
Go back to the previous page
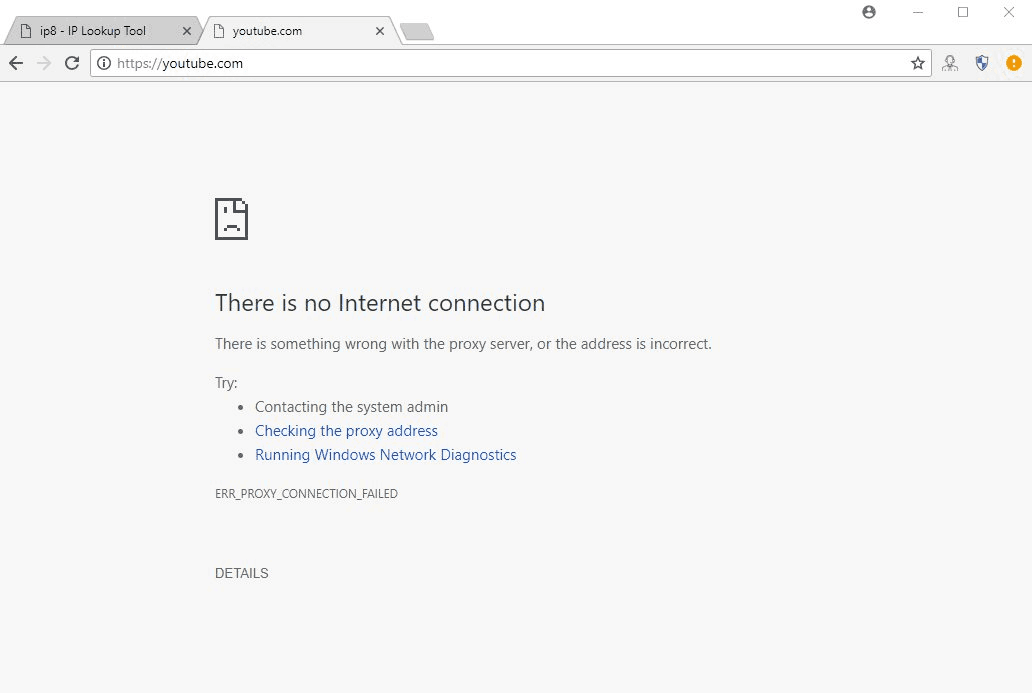[x=16, y=63]
